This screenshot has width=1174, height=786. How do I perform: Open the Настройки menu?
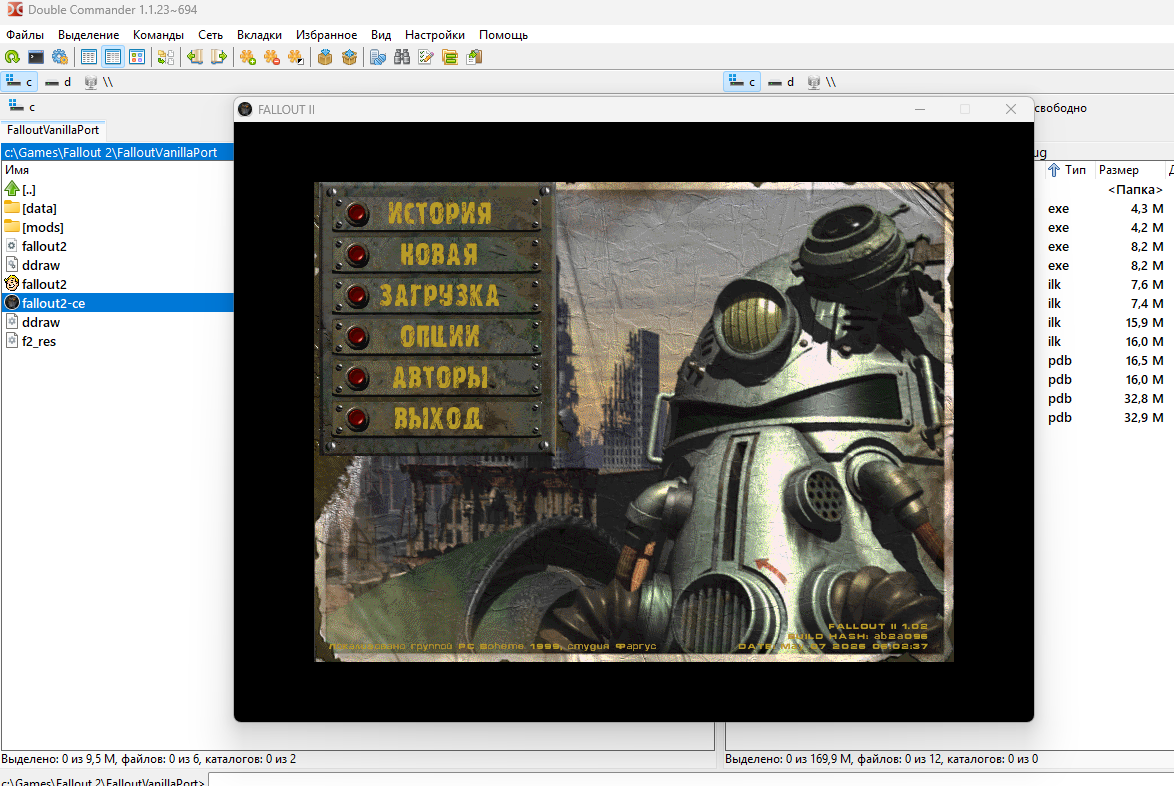pos(434,34)
